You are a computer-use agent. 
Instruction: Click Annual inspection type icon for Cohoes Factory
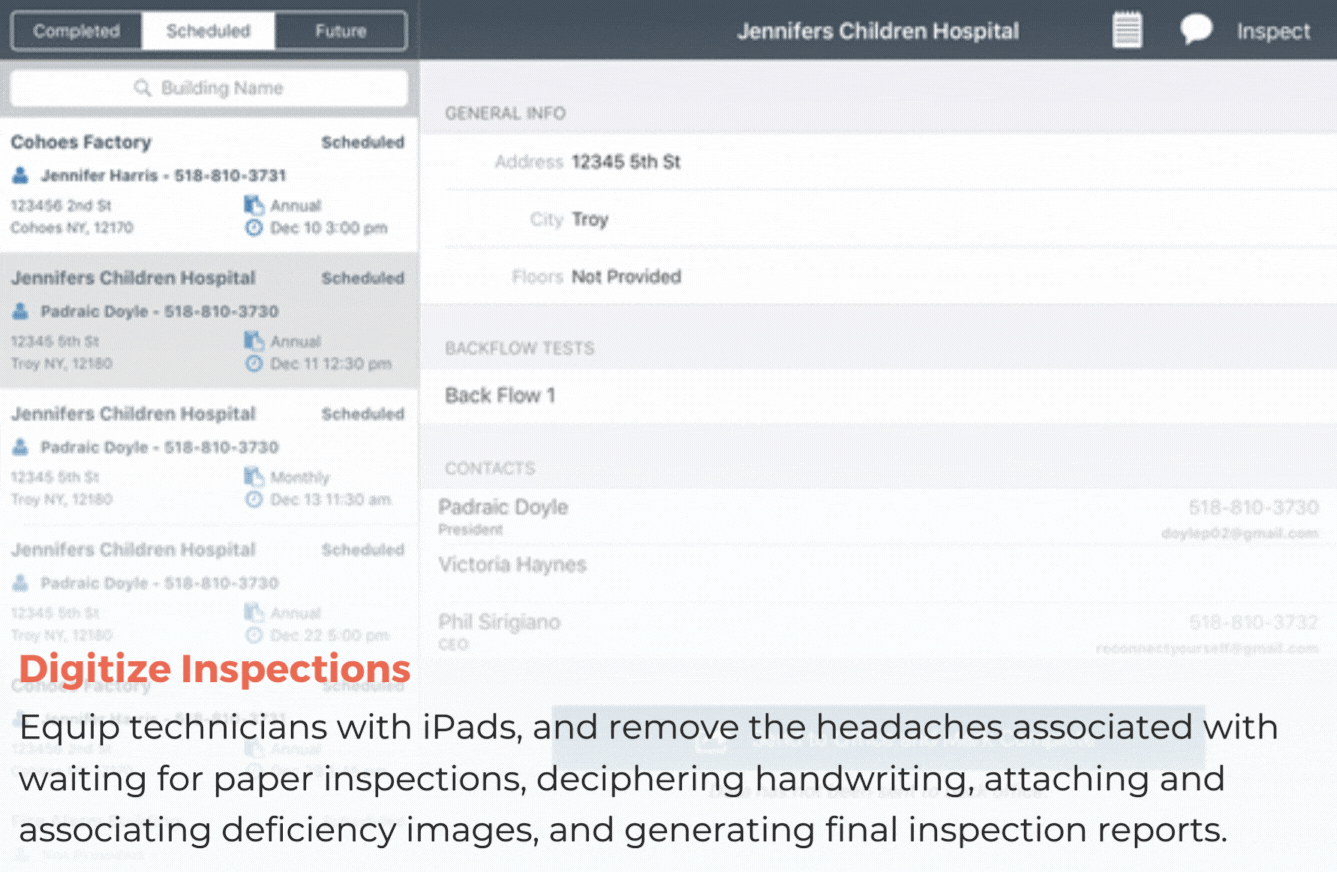[254, 206]
